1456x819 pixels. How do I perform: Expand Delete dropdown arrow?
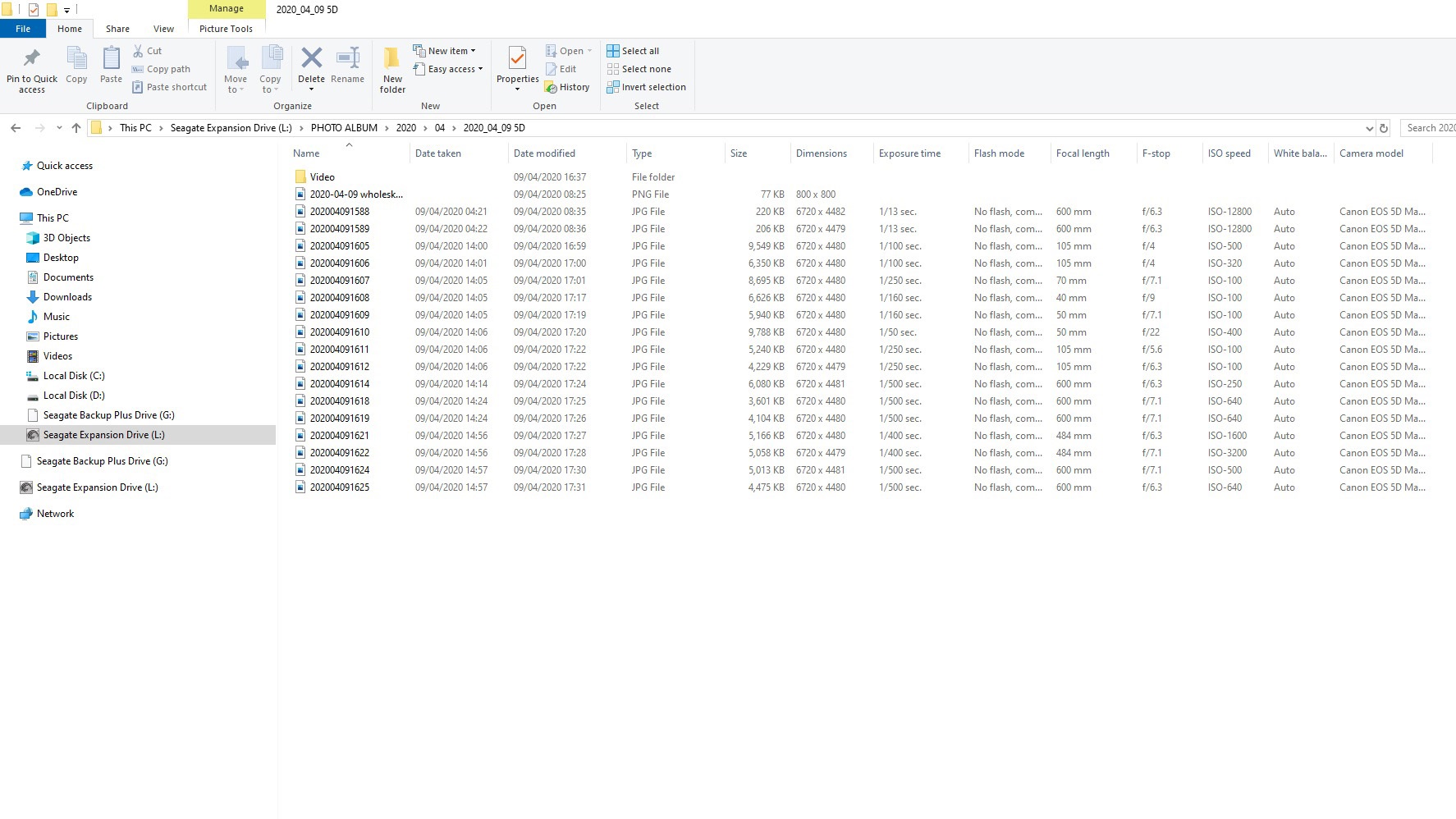coord(311,89)
